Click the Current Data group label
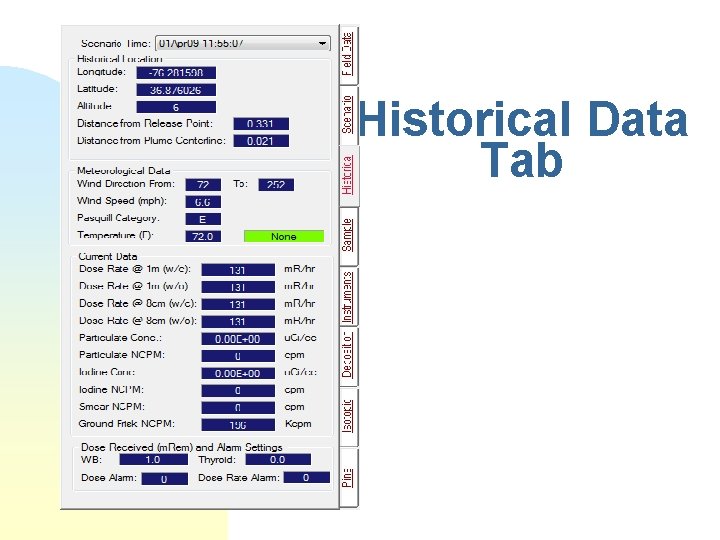 click(107, 256)
